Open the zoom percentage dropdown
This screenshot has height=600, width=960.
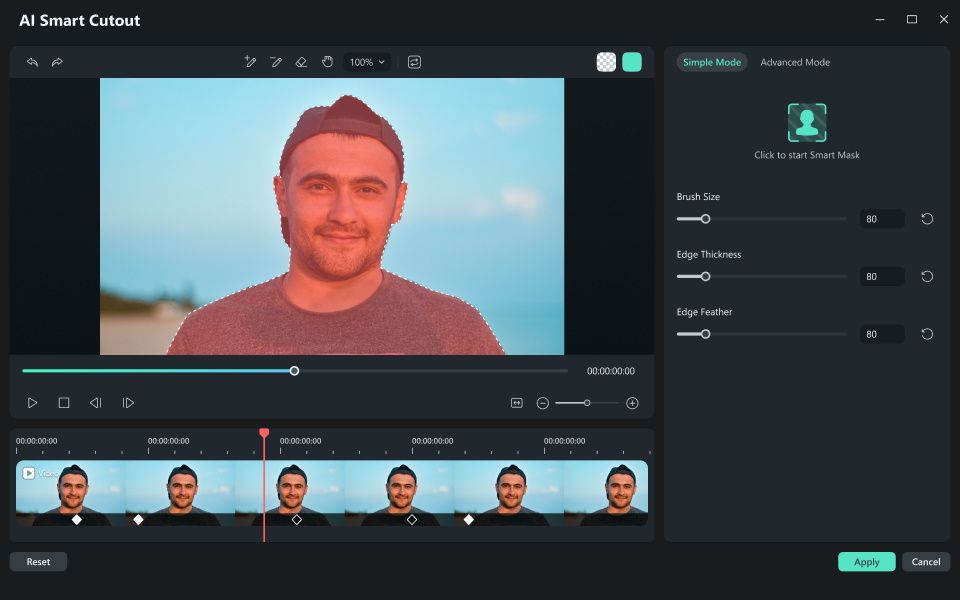point(366,61)
